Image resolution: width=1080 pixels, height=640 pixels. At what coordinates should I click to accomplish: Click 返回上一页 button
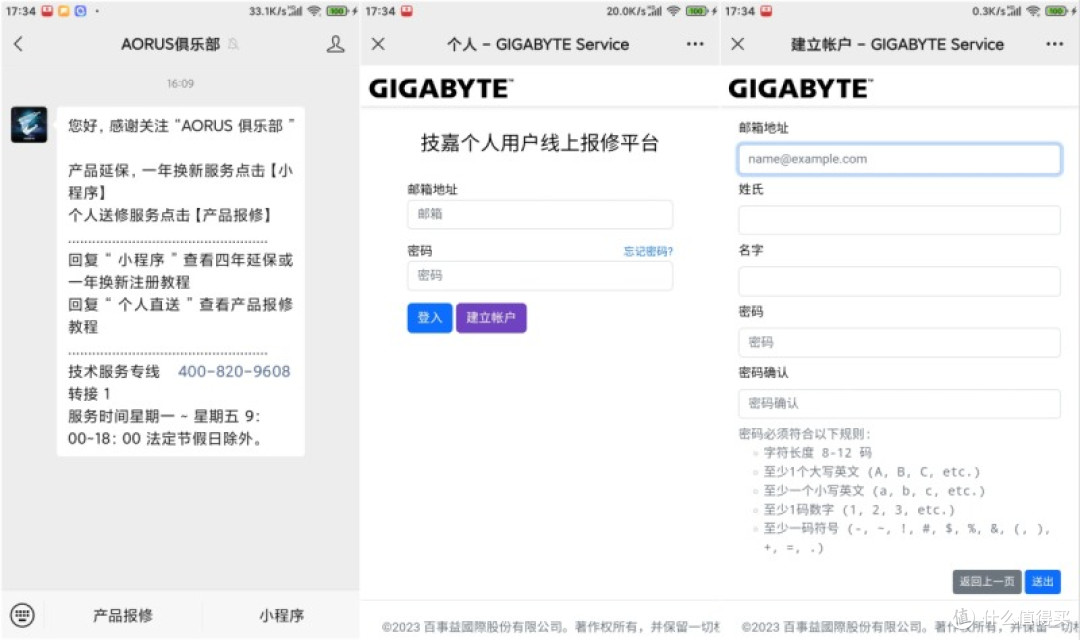(x=987, y=581)
